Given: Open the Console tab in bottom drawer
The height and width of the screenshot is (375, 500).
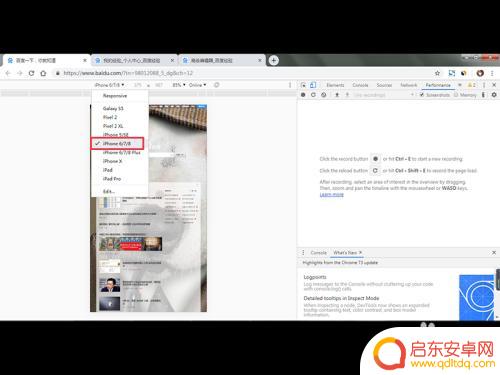Looking at the screenshot, I should [319, 253].
